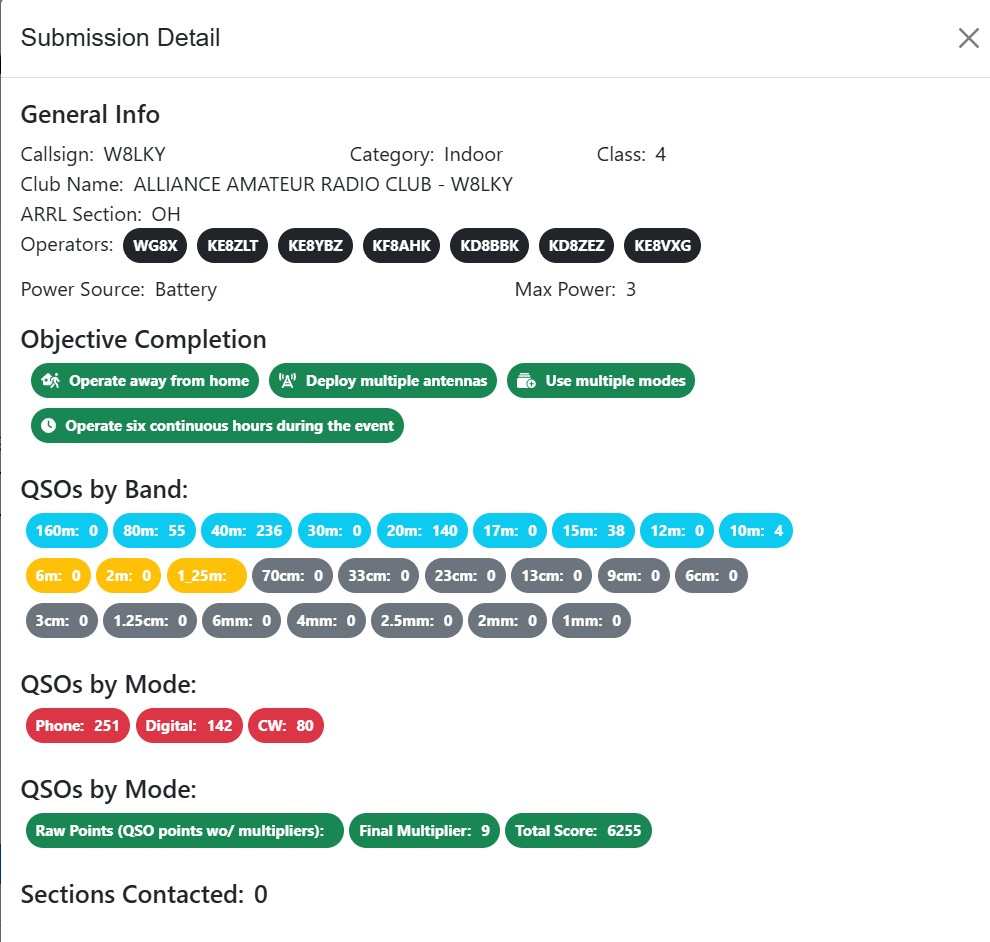
Task: Click the Final Multiplier: 9 badge
Action: [423, 831]
